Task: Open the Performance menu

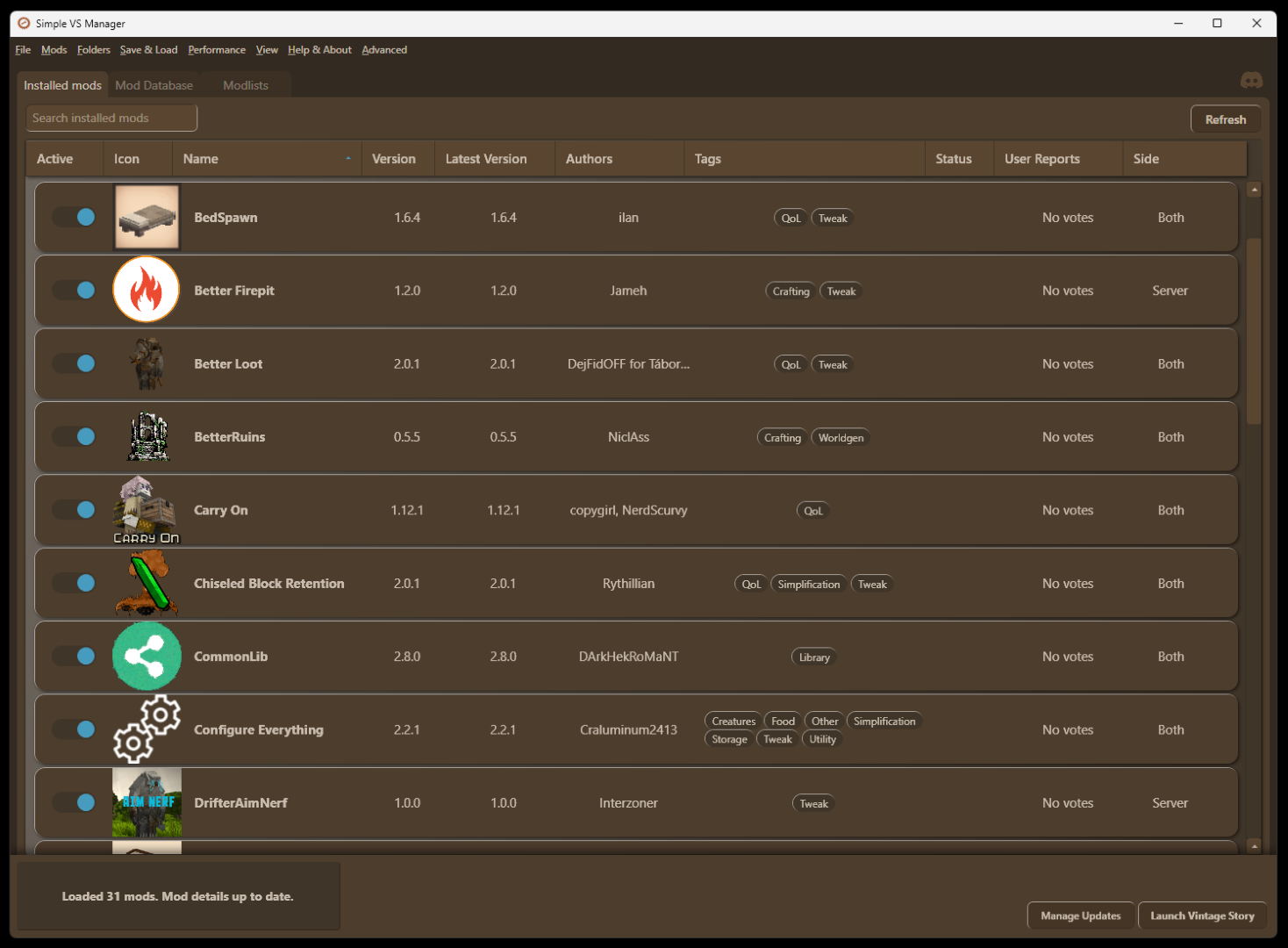Action: (217, 50)
